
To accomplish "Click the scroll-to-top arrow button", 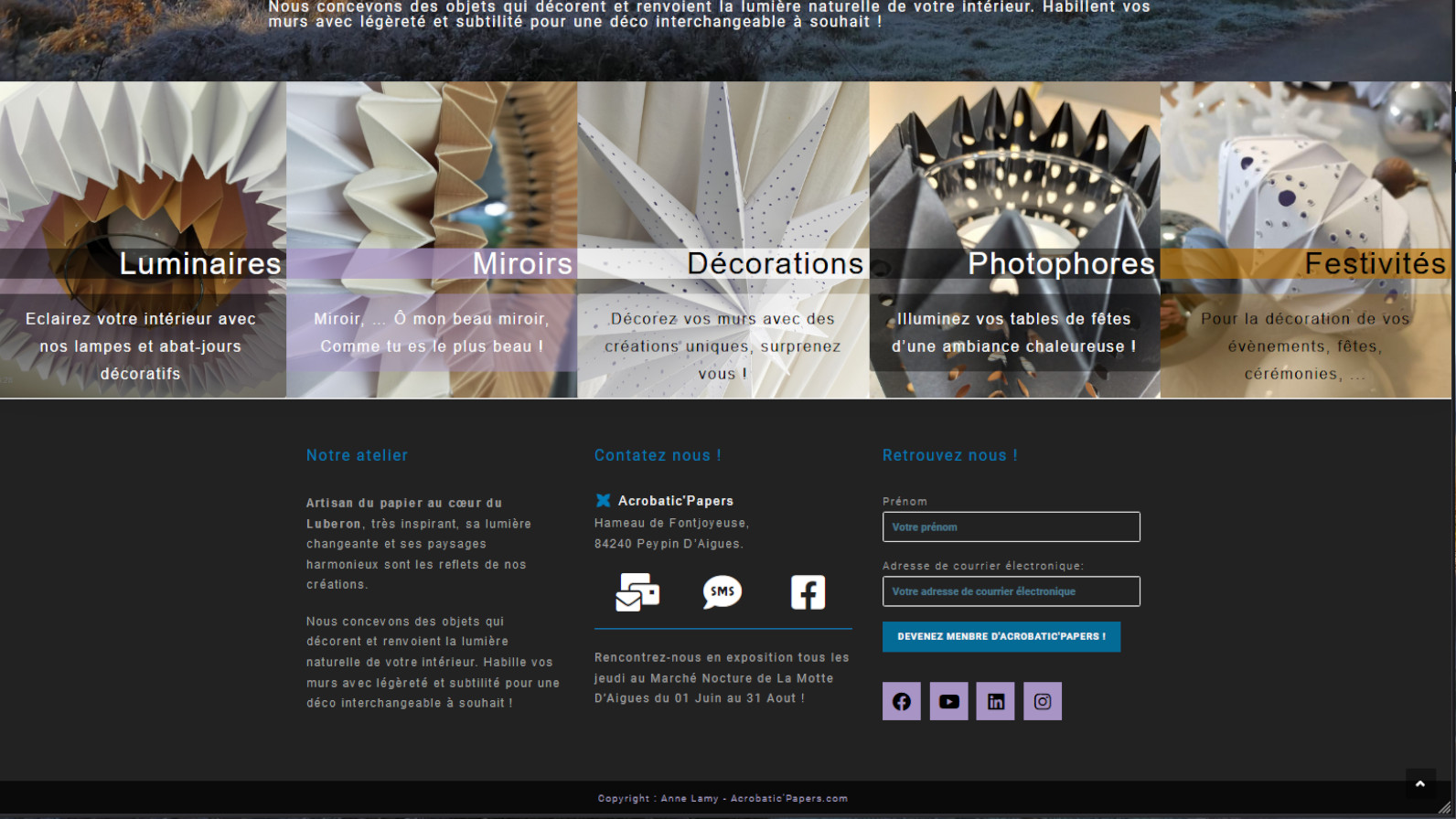I will pos(1419,784).
